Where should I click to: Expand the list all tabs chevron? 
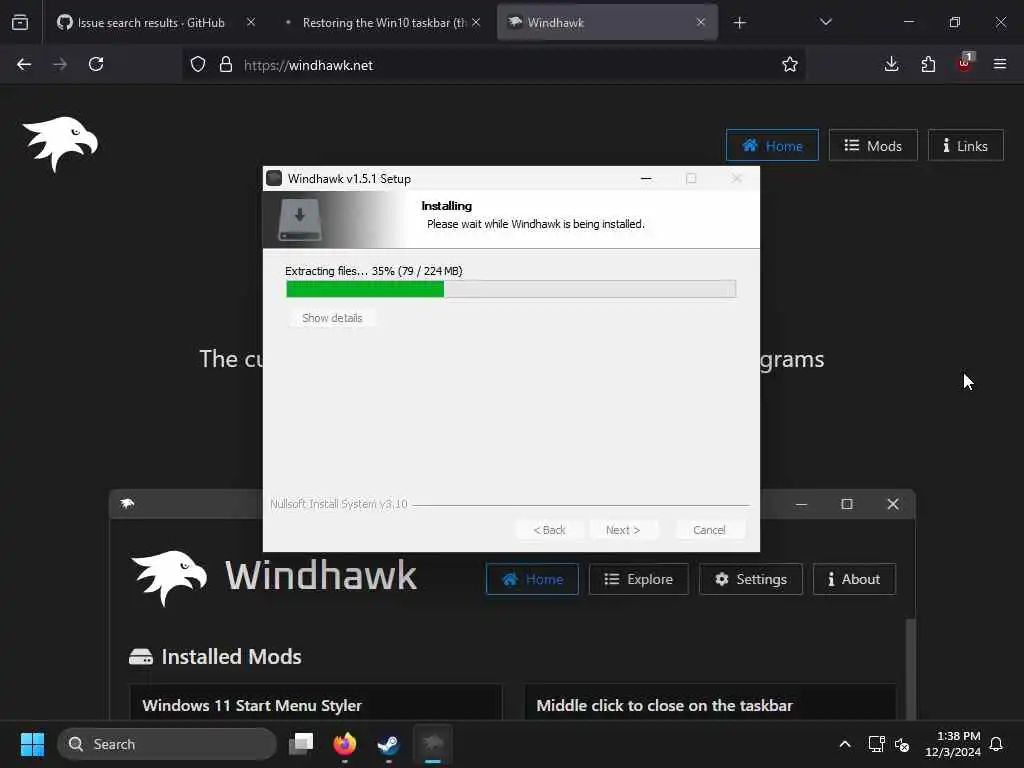[825, 22]
